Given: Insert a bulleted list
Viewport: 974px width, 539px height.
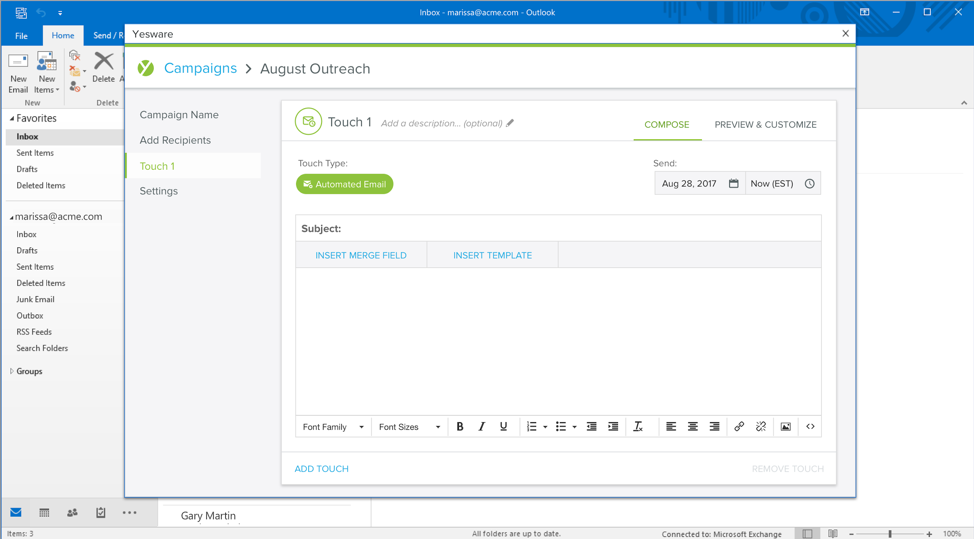Looking at the screenshot, I should 561,427.
